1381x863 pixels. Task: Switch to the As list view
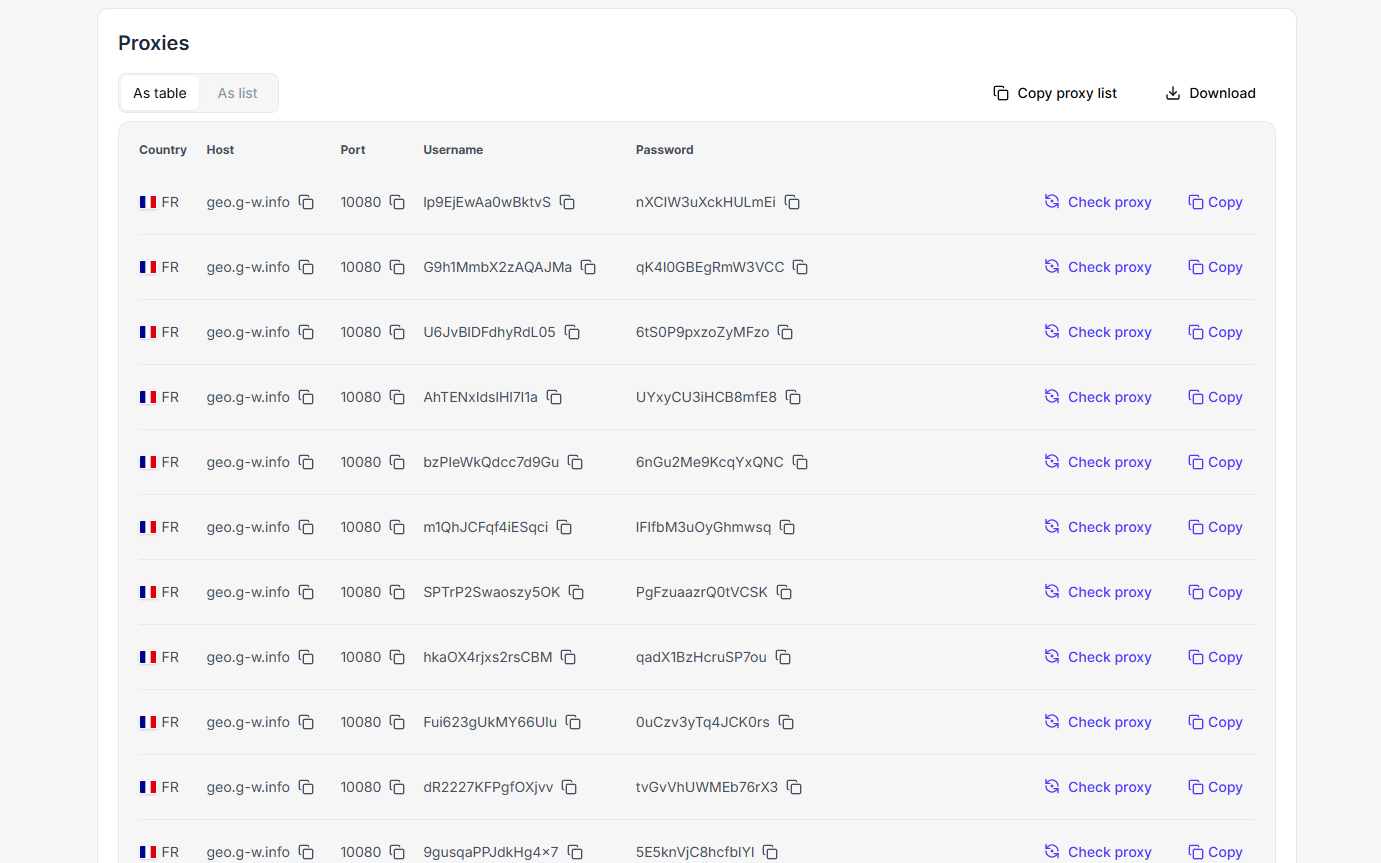pyautogui.click(x=237, y=93)
